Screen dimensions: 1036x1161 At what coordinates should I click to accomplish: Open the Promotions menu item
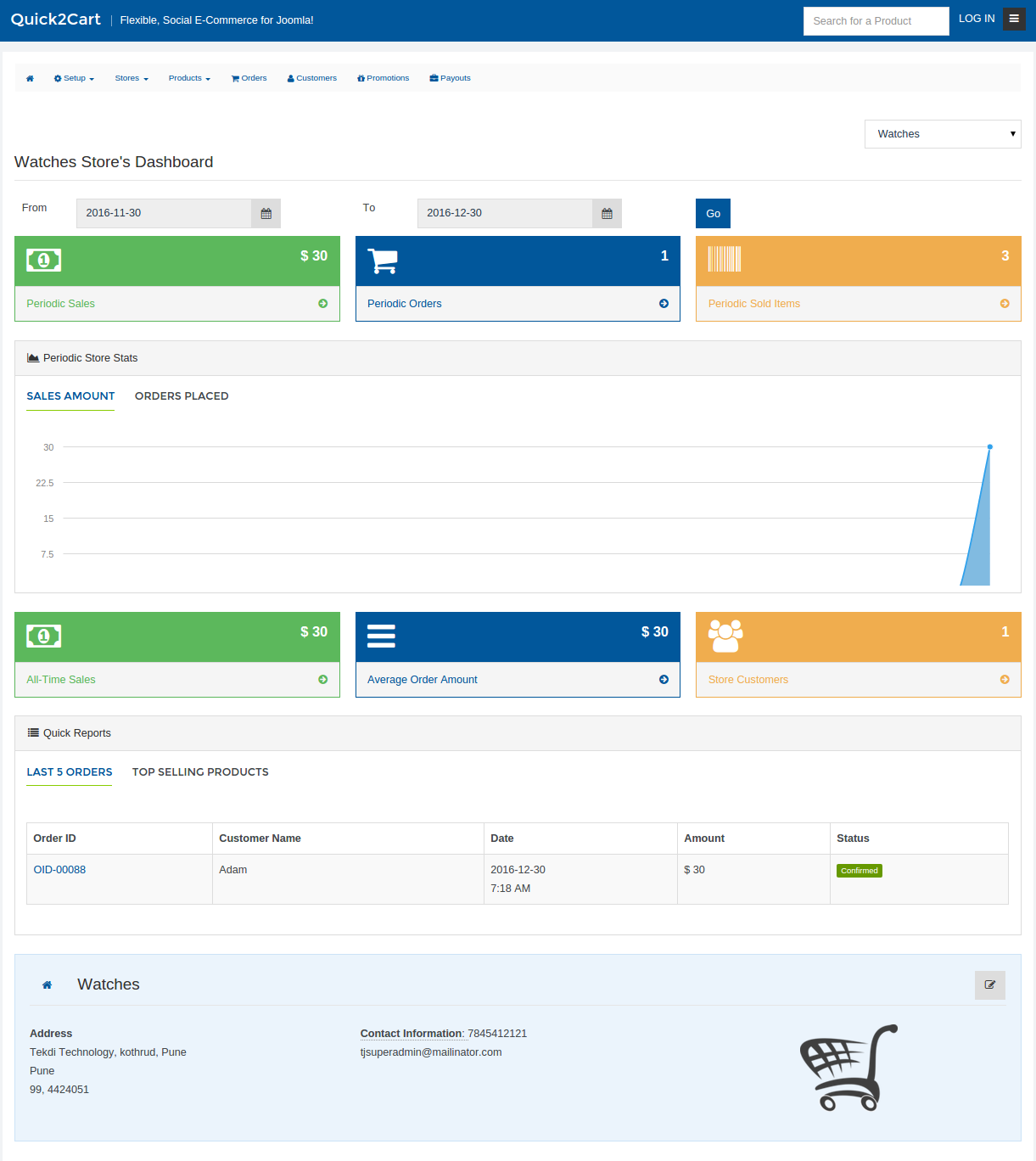tap(384, 78)
